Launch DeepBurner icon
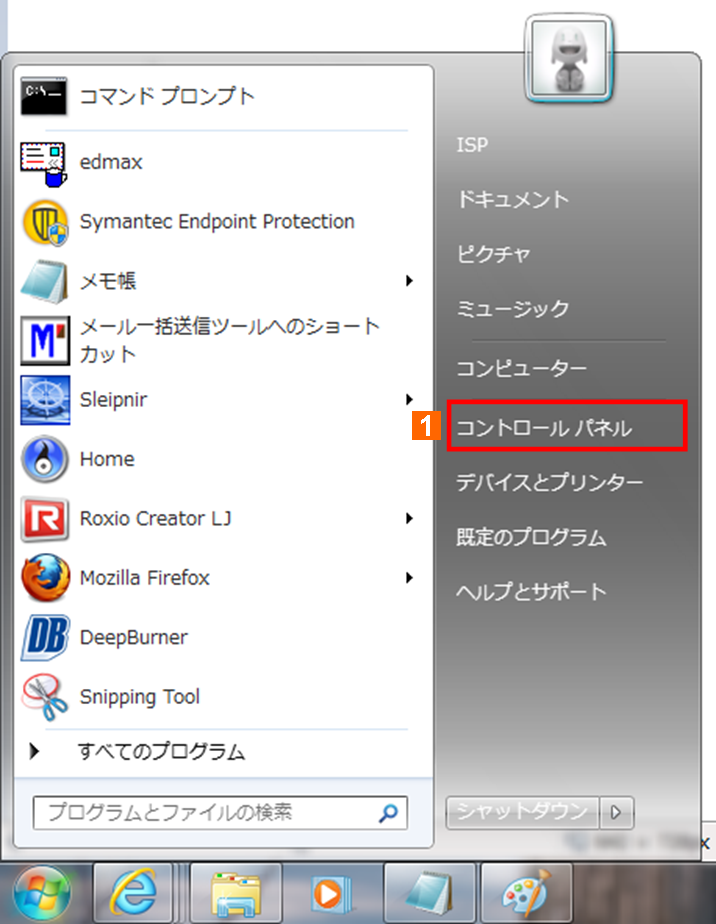The image size is (716, 924). (45, 638)
